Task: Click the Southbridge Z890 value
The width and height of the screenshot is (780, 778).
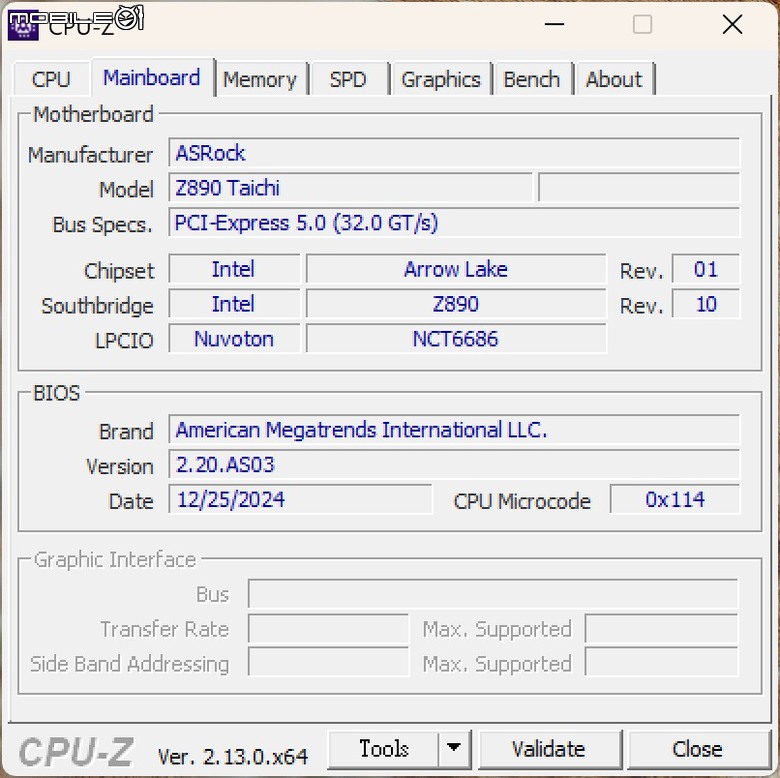Action: [456, 304]
